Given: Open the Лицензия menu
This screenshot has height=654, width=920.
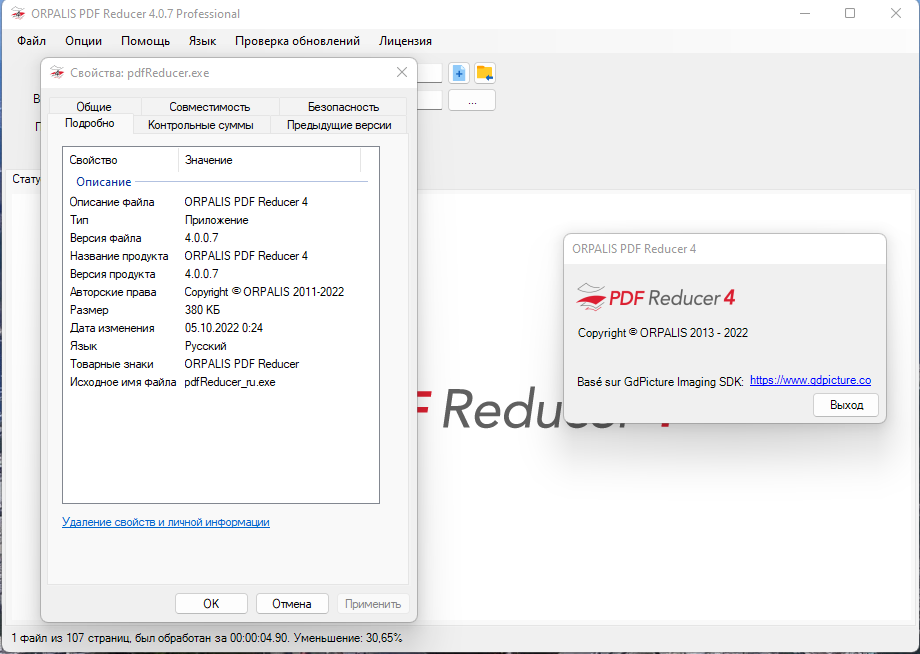Looking at the screenshot, I should click(405, 41).
